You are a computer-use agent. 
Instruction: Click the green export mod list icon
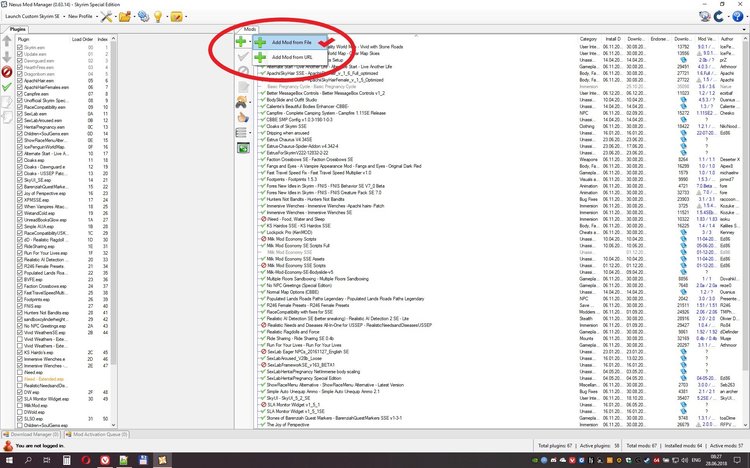coord(243,148)
